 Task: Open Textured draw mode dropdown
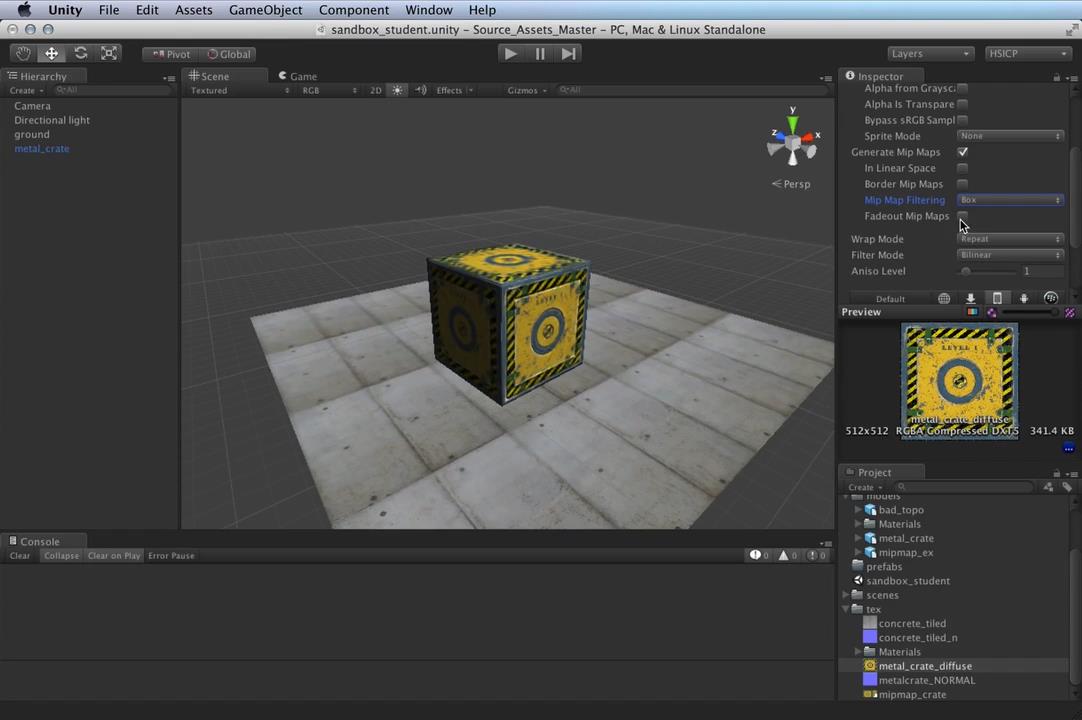tap(239, 90)
